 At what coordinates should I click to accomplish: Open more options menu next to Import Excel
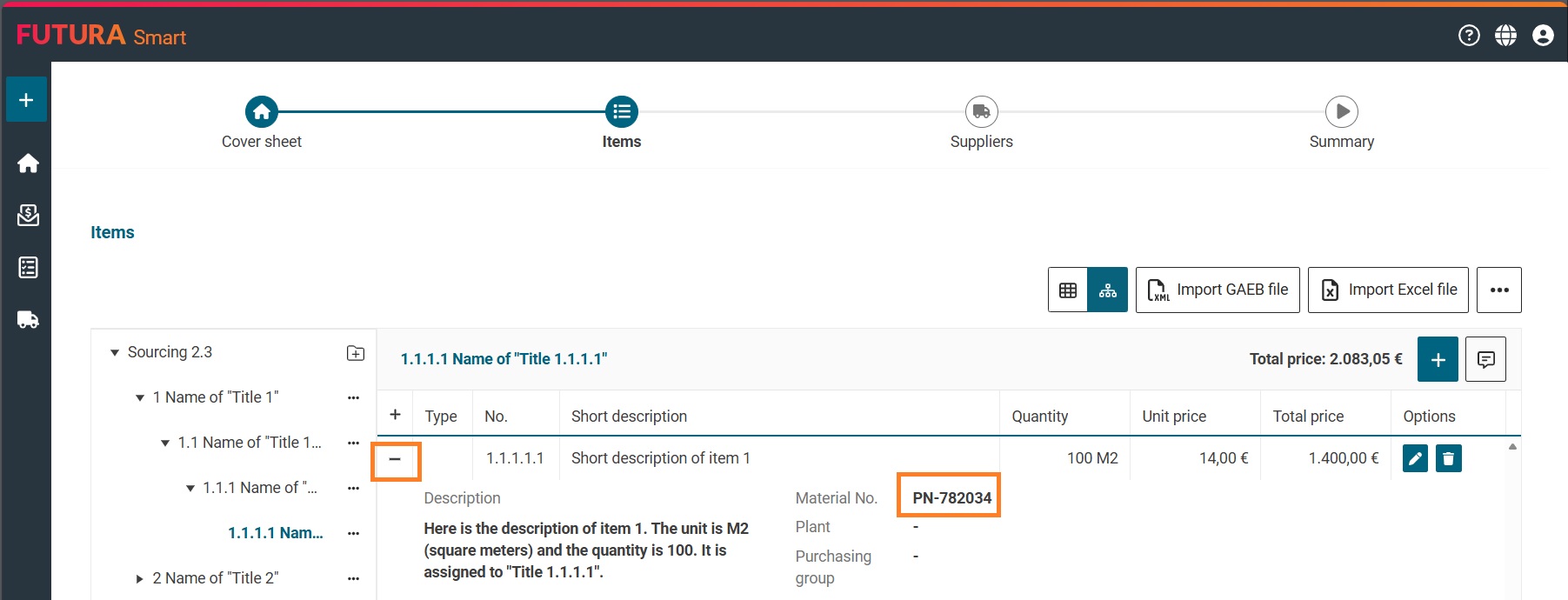[1498, 290]
